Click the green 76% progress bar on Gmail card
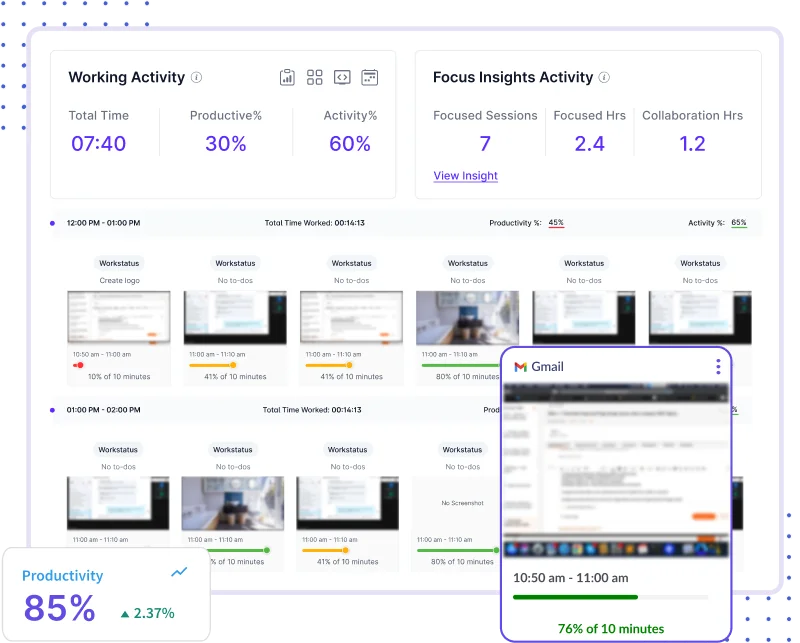Screen dimensions: 800x643 [x=575, y=597]
